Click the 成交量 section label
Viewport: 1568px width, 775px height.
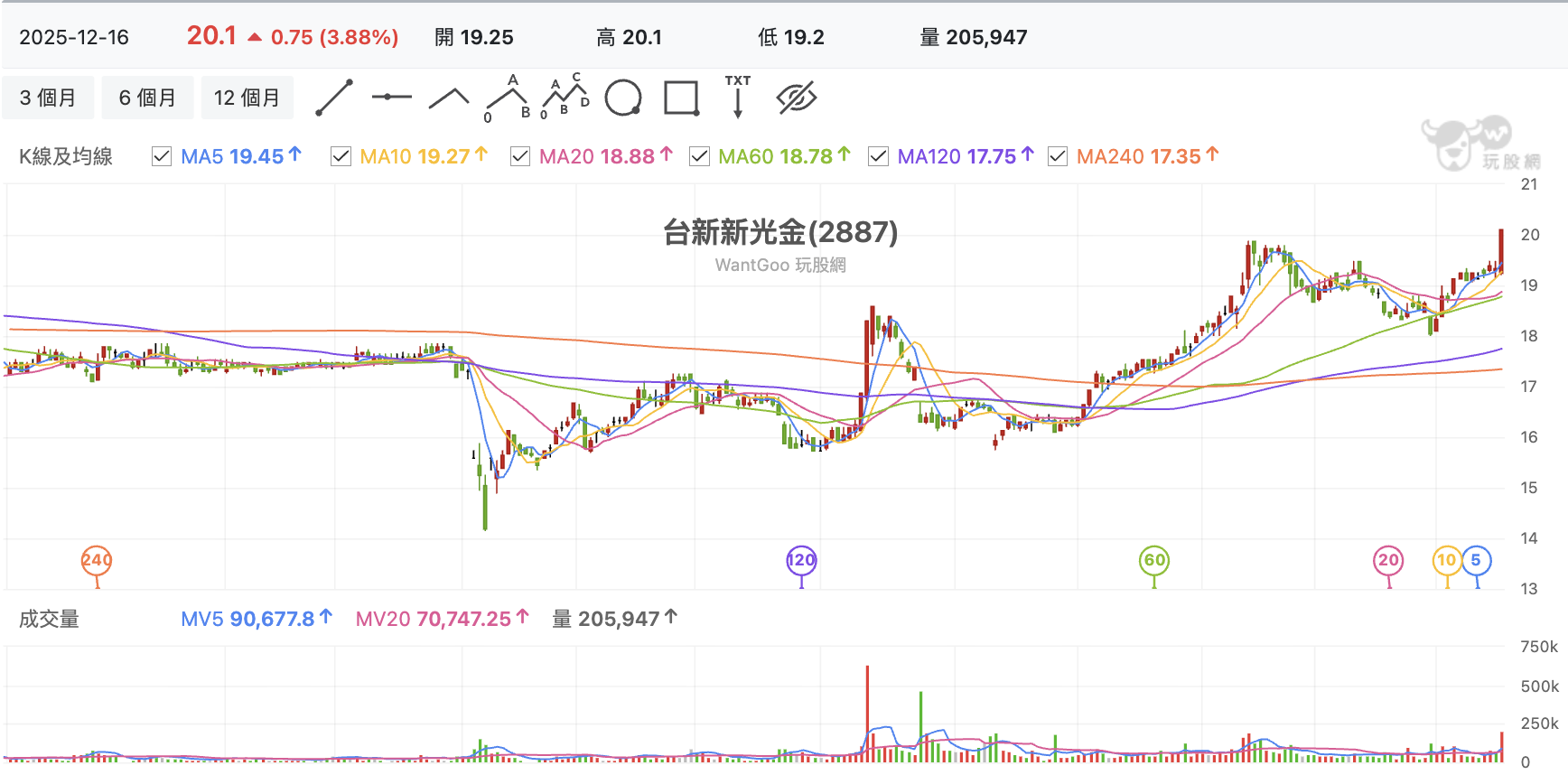coord(49,619)
